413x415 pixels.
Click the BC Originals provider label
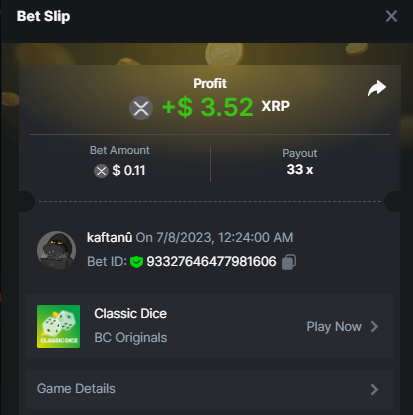coord(131,338)
